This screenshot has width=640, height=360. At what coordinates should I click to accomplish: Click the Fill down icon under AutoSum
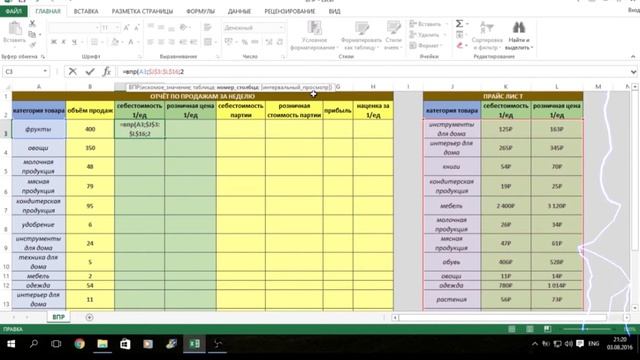coord(459,35)
